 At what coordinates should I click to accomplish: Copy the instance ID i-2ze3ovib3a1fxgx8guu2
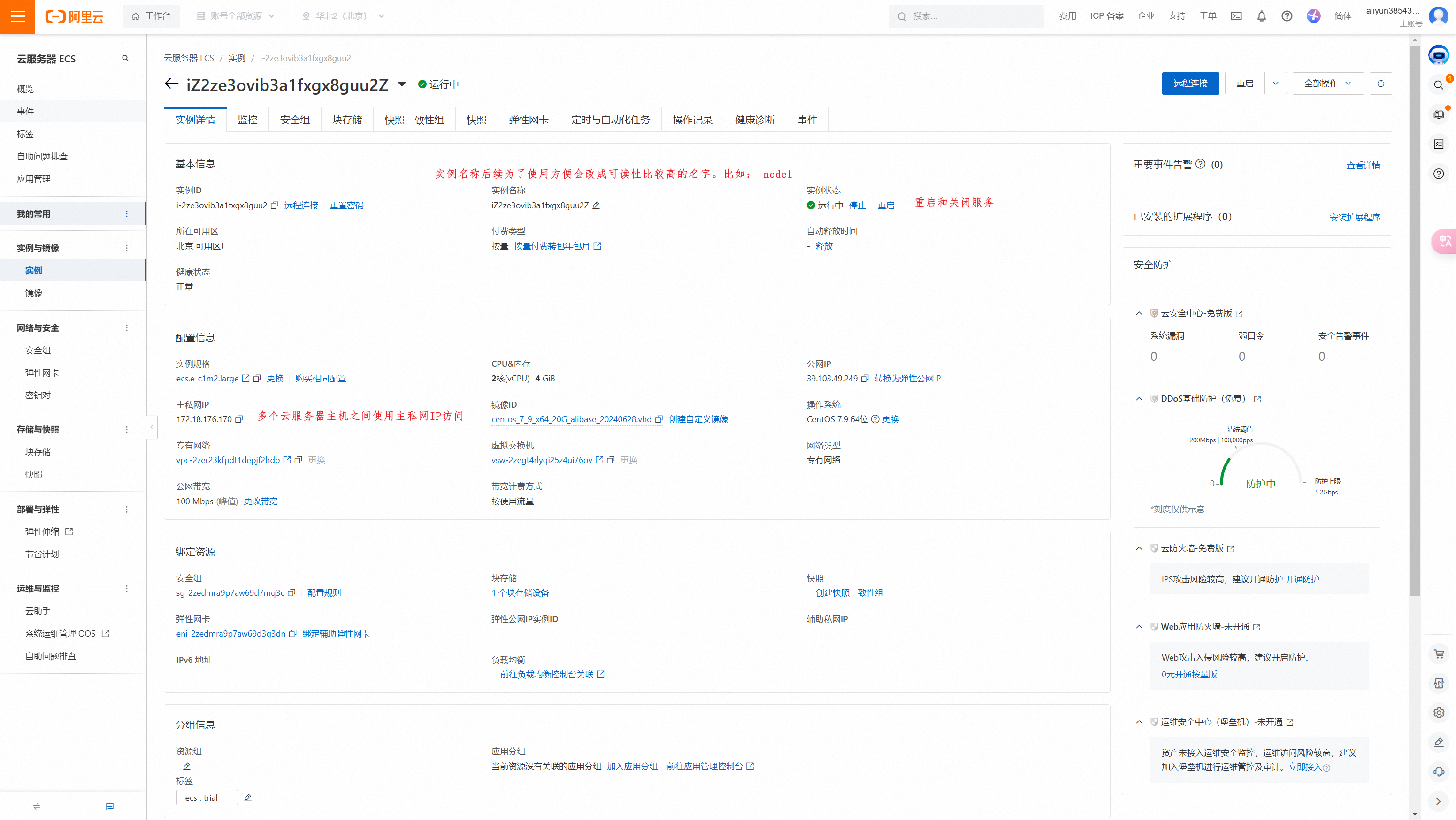tap(275, 205)
